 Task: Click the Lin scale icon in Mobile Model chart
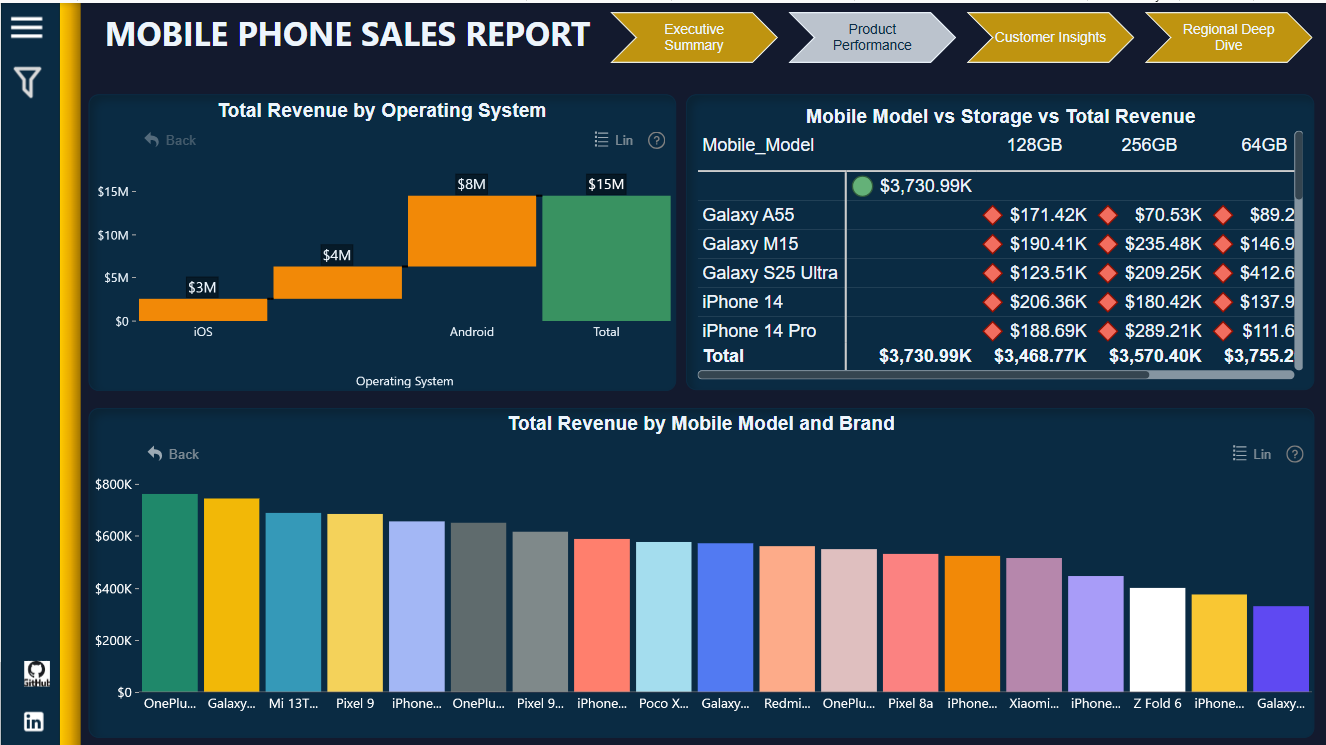click(x=1252, y=454)
